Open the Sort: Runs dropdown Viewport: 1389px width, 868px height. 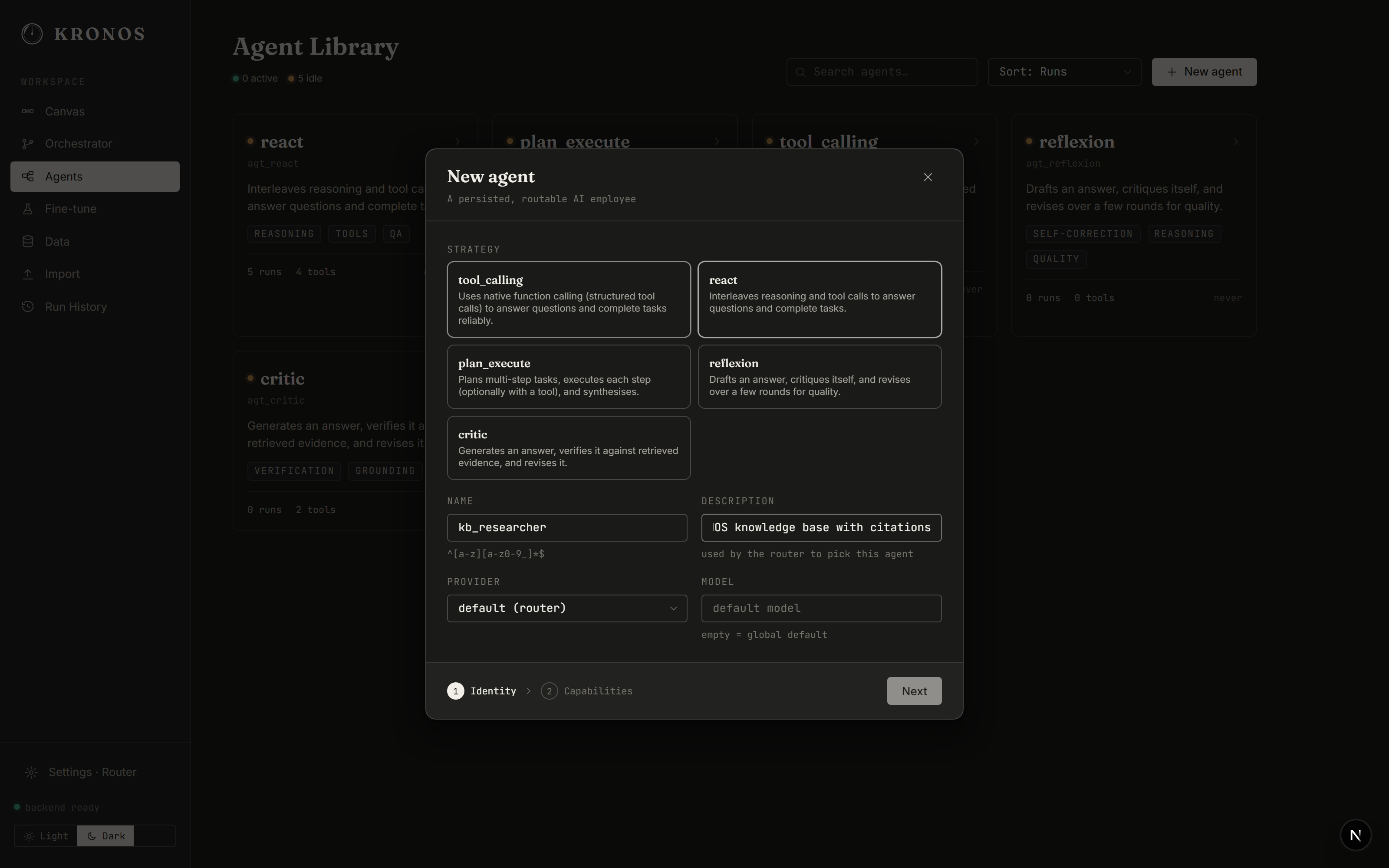coord(1064,72)
